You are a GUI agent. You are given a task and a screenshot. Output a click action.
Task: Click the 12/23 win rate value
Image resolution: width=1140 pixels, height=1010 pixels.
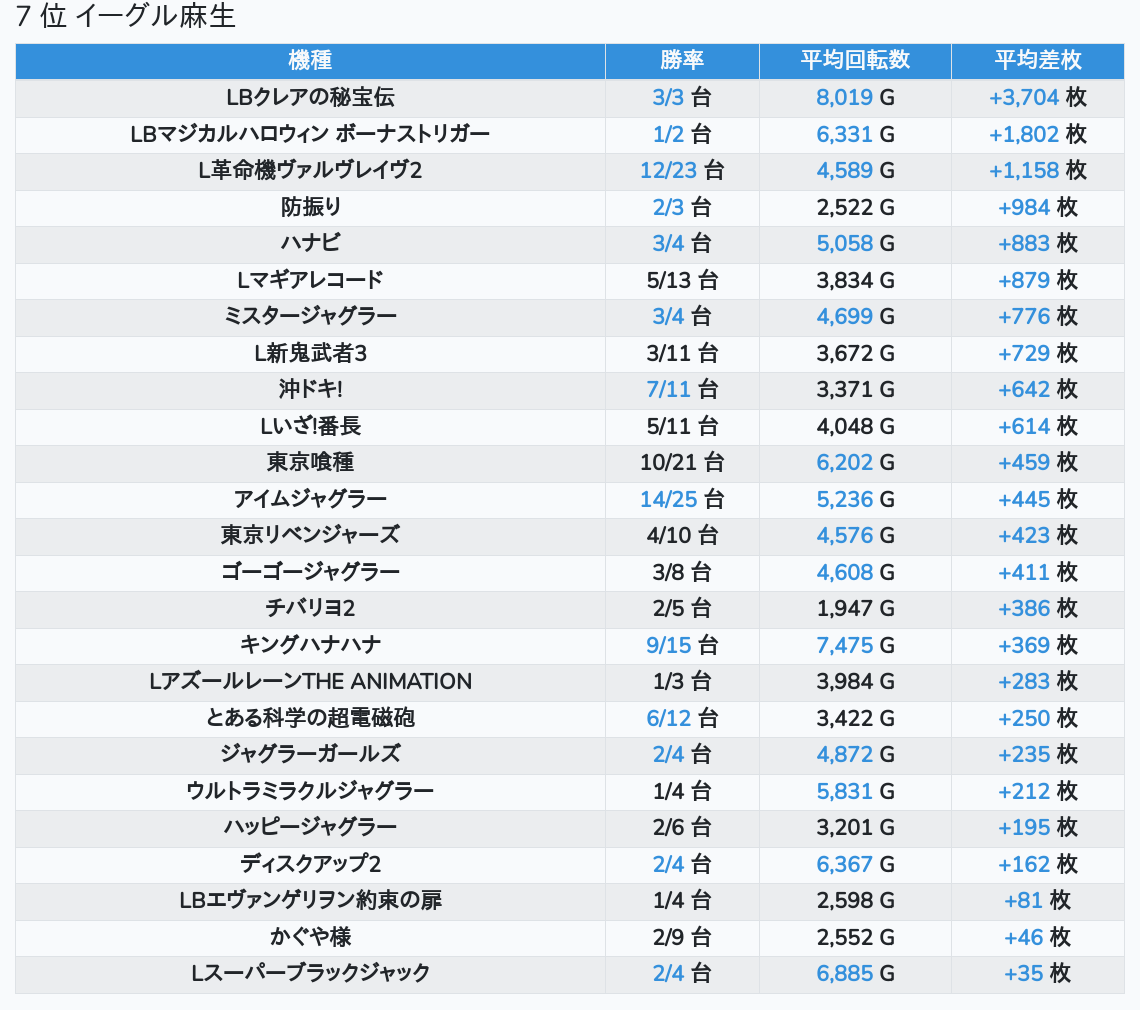[668, 170]
